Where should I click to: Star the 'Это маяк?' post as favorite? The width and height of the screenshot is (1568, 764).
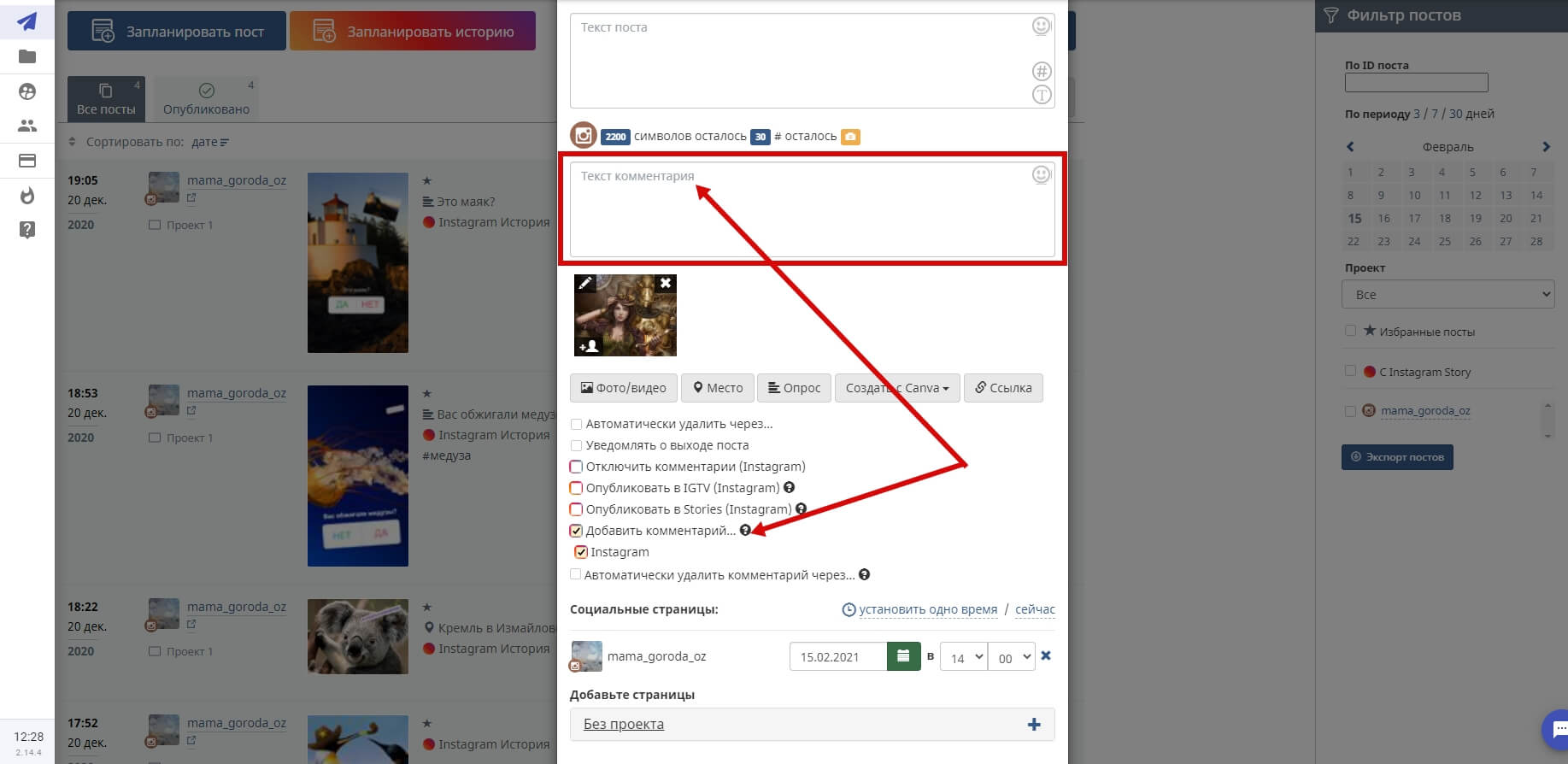(x=427, y=180)
